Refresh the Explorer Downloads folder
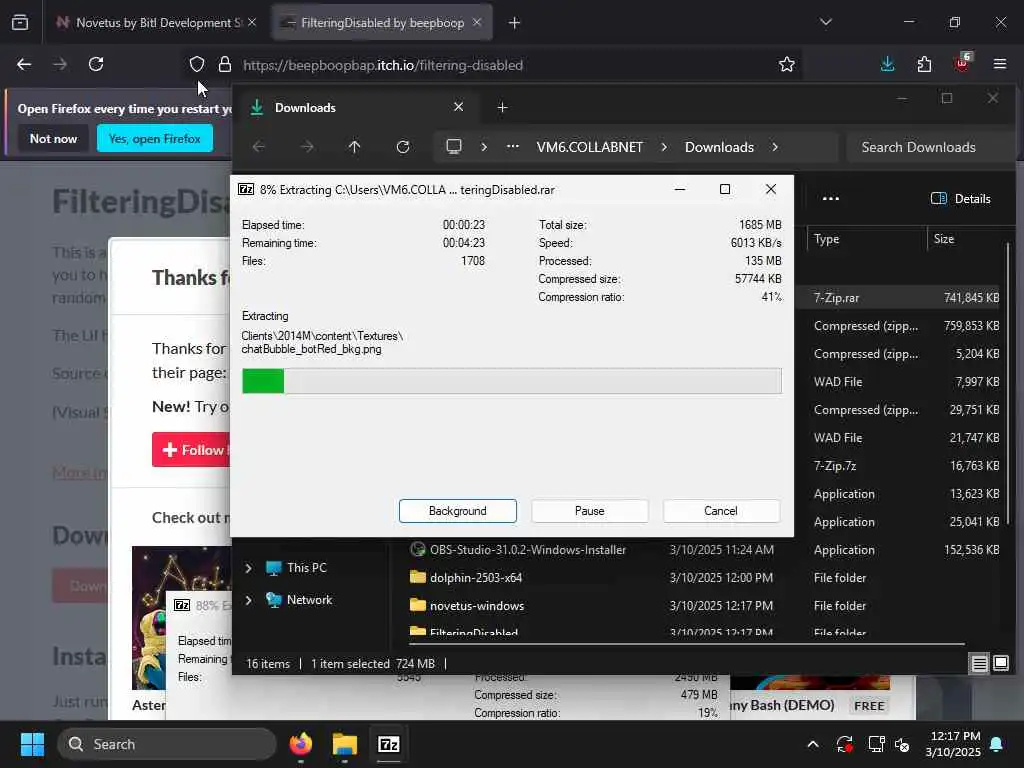 click(403, 147)
